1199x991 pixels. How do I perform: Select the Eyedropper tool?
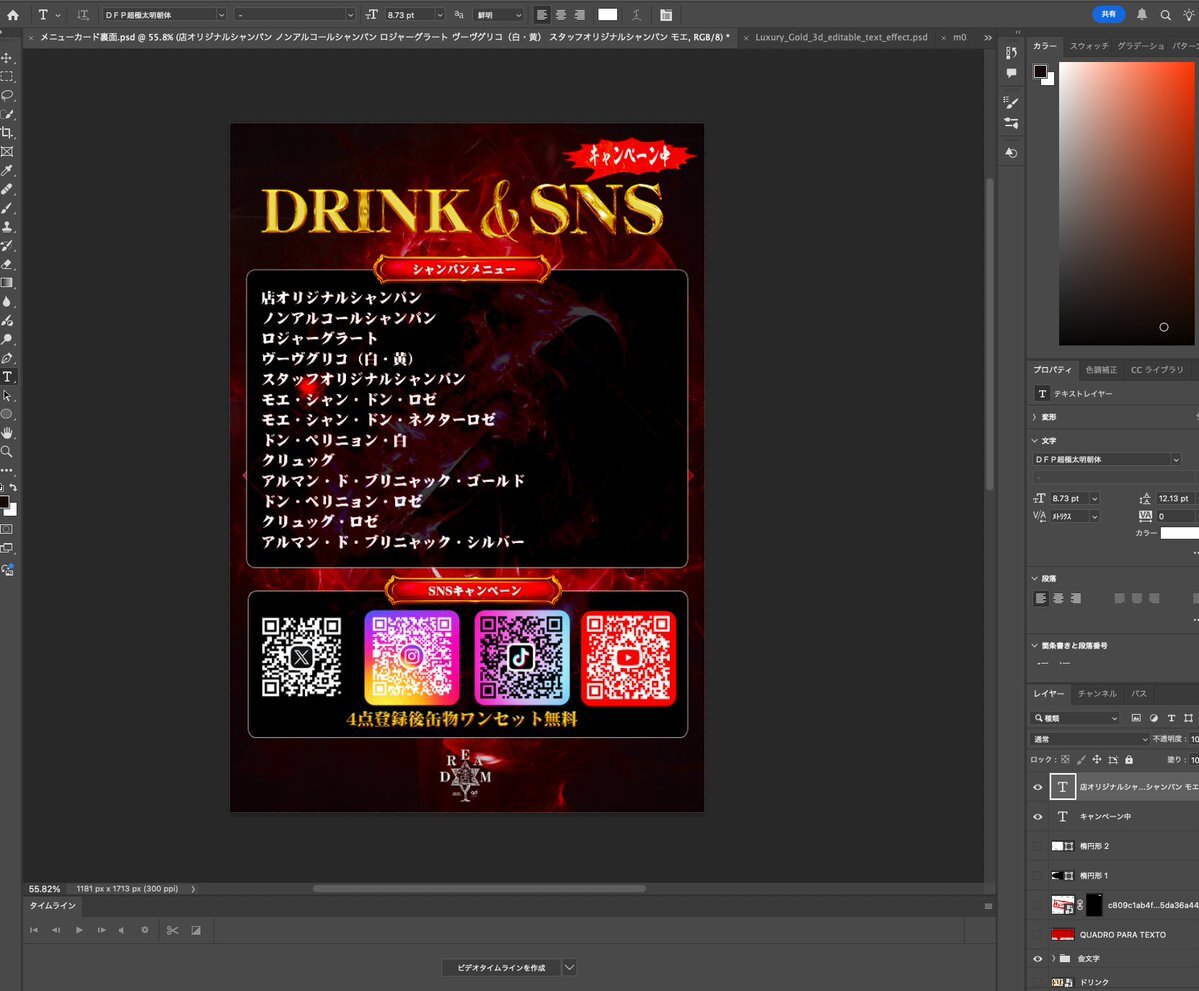pyautogui.click(x=7, y=171)
